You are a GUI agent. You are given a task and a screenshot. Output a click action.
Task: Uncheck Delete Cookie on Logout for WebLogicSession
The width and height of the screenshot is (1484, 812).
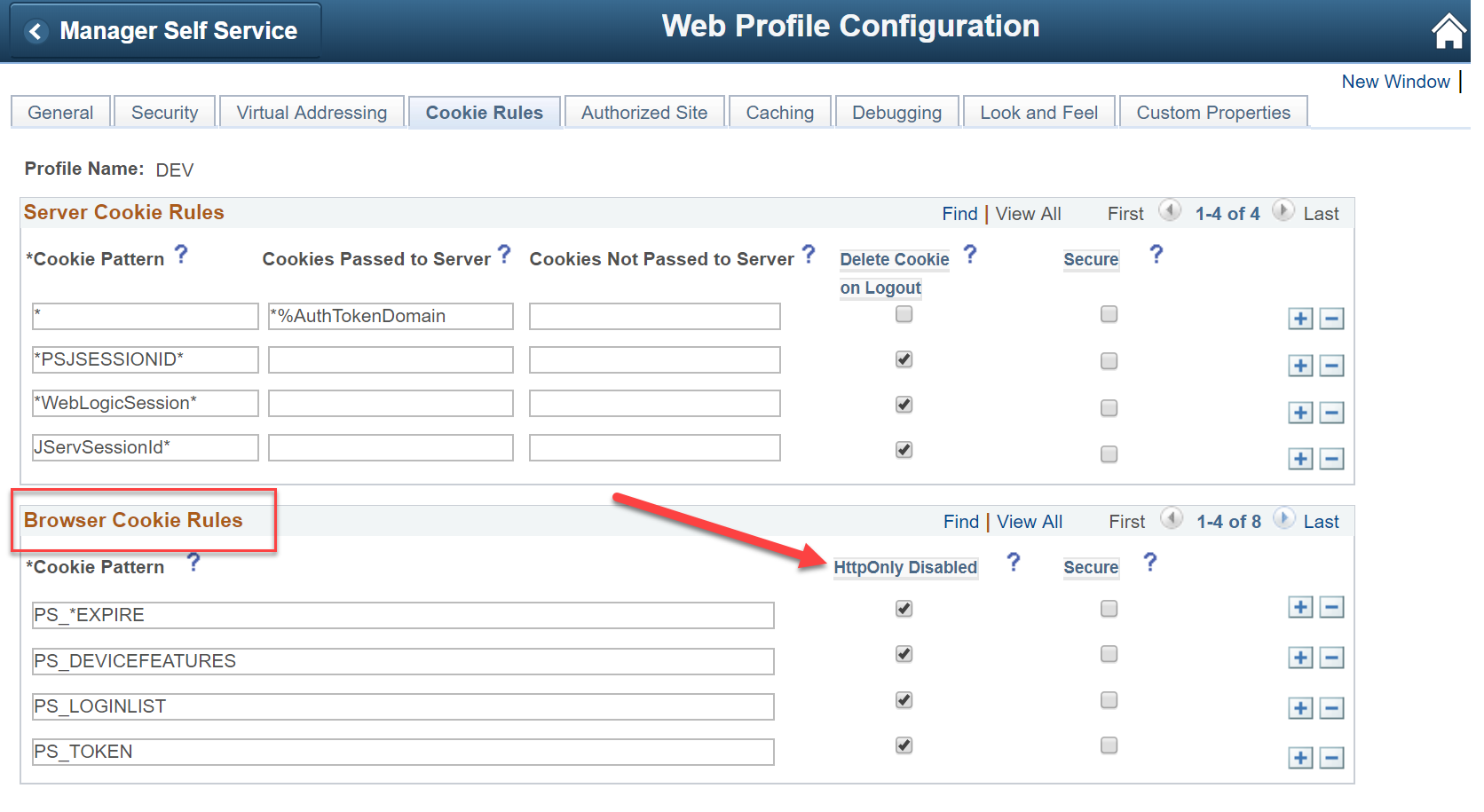click(x=904, y=405)
